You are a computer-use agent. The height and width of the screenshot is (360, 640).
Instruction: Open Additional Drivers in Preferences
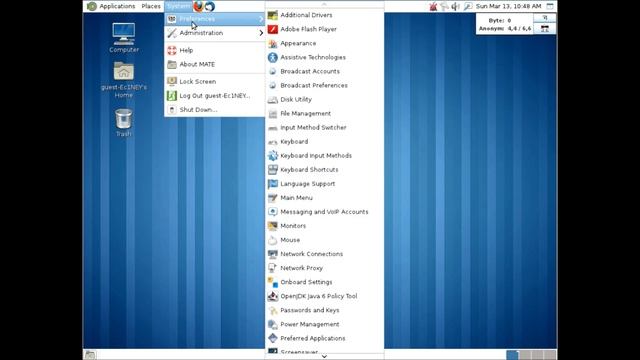point(324,15)
